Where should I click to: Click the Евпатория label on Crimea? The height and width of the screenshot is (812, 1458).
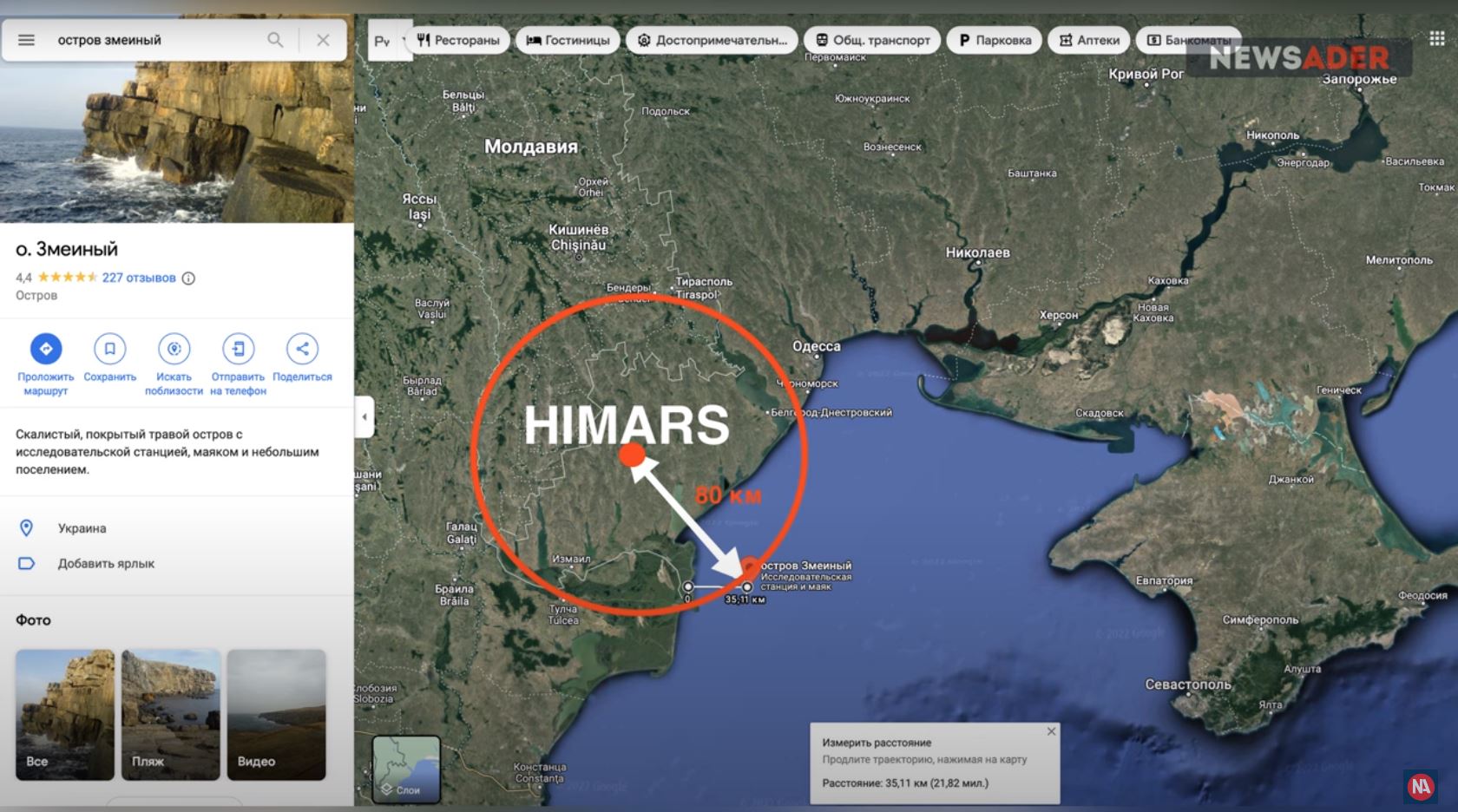(1165, 580)
